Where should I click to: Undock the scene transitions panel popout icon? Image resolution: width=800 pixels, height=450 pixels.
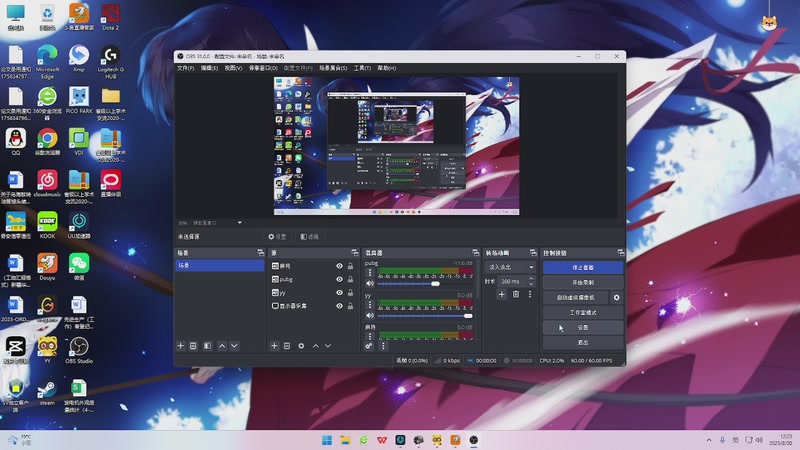pos(533,253)
